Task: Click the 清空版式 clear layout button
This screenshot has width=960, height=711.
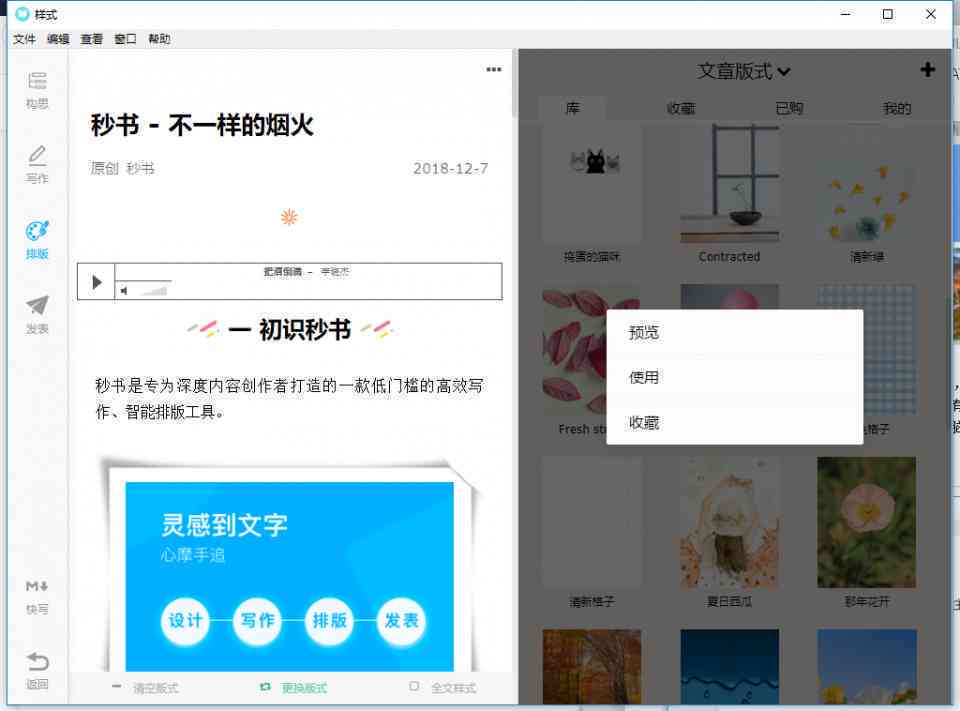Action: 146,688
